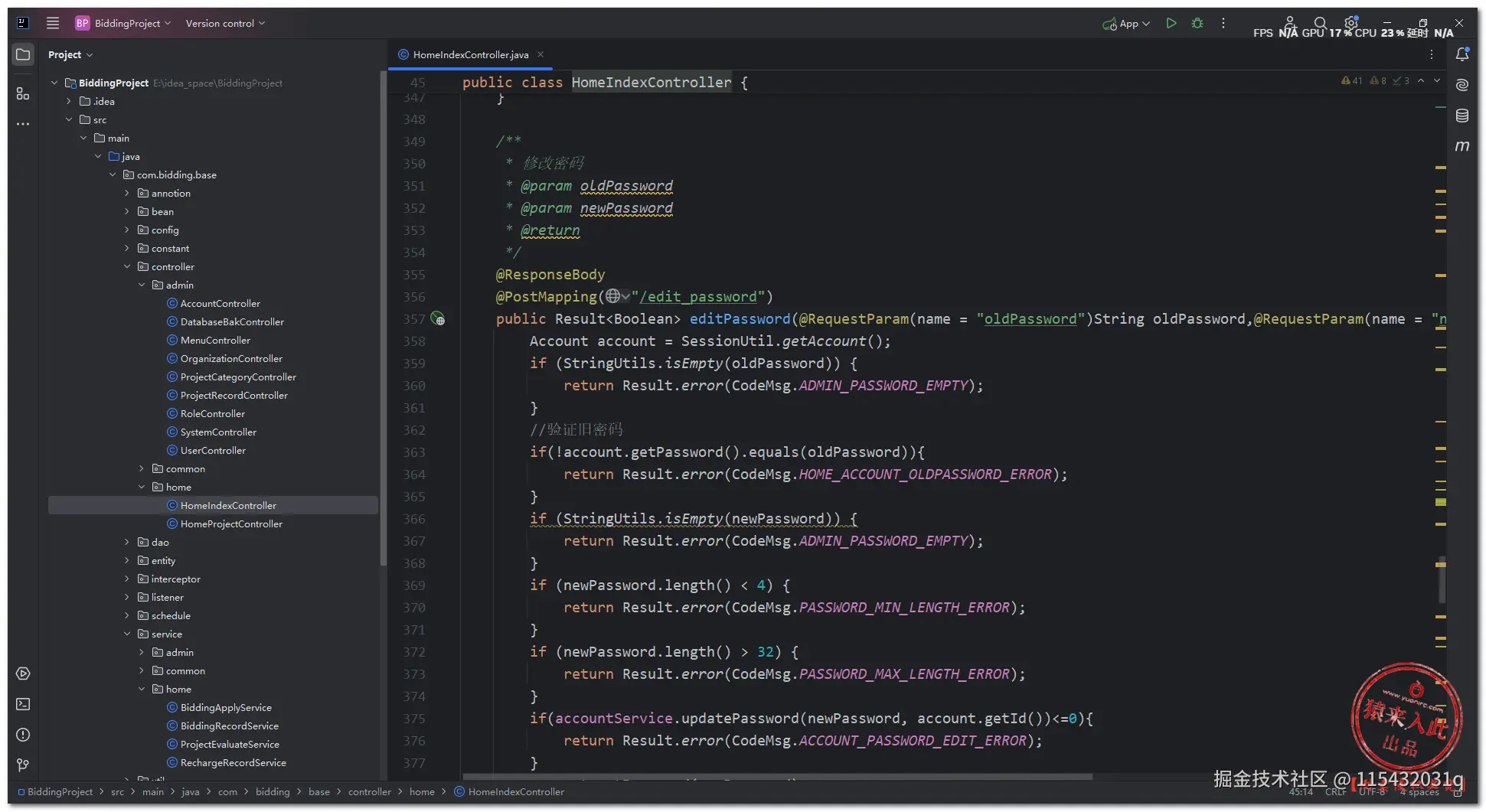This screenshot has width=1486, height=812.
Task: Click the src breadcrumb
Action: [117, 791]
